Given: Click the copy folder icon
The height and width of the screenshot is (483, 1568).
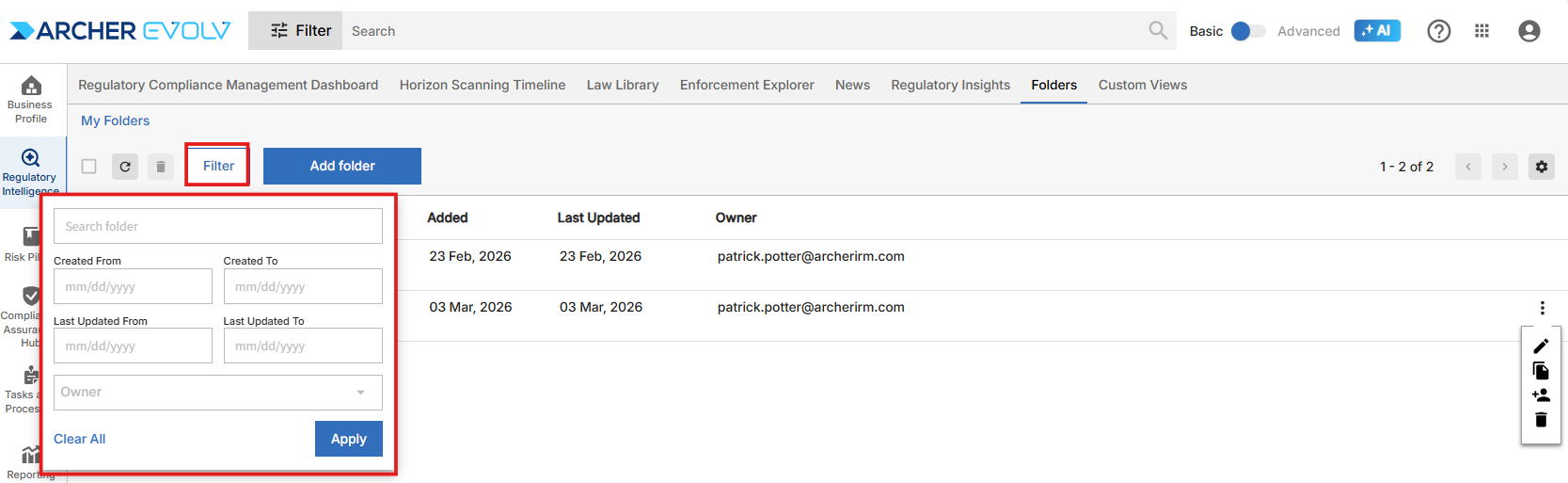Looking at the screenshot, I should point(1541,371).
